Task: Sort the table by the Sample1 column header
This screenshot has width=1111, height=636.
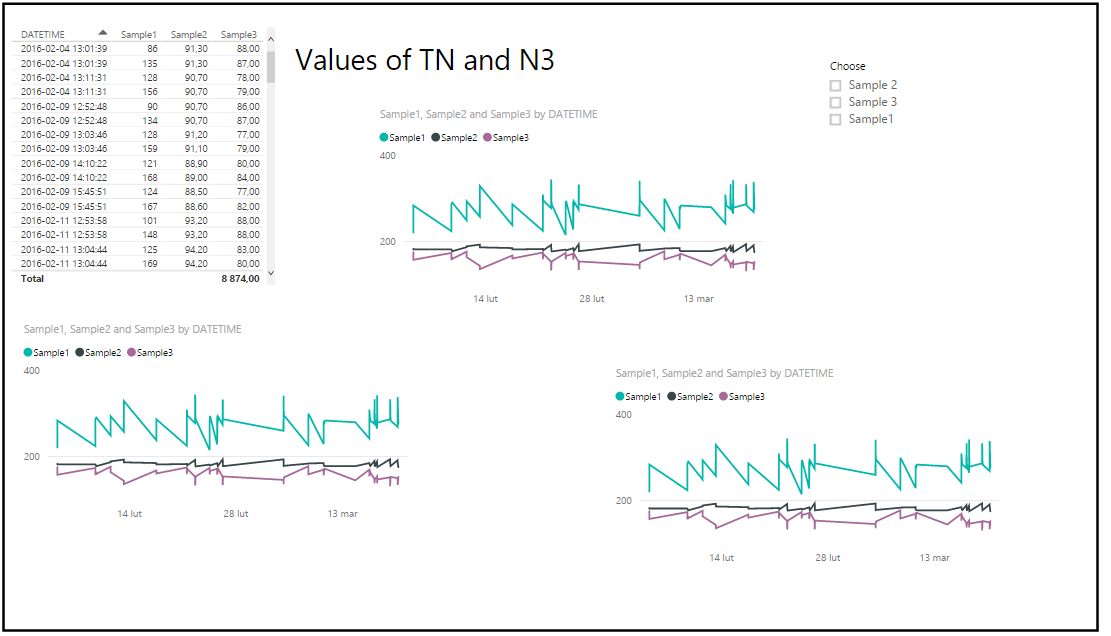Action: pos(138,34)
